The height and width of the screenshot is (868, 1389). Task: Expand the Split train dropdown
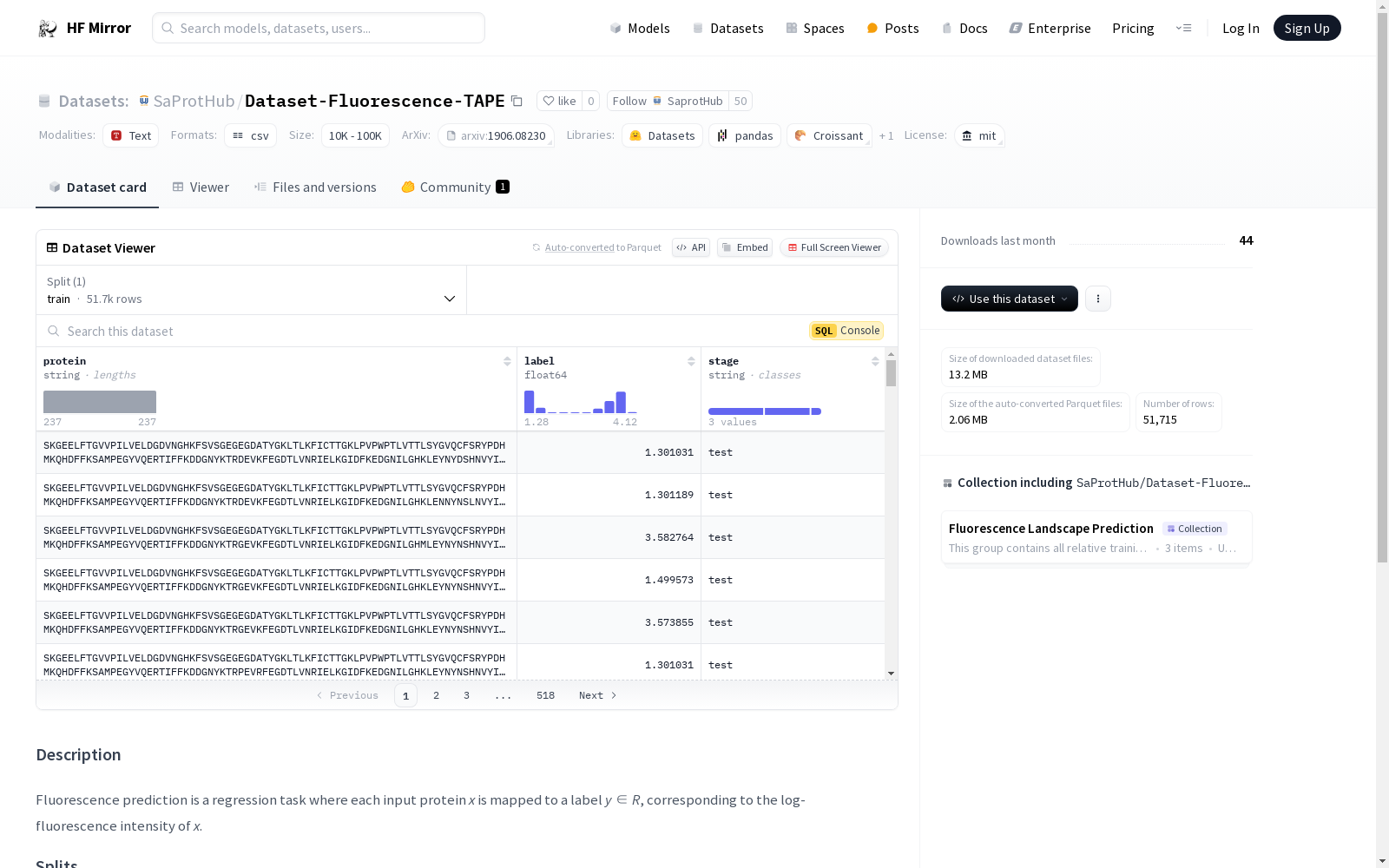click(x=251, y=290)
